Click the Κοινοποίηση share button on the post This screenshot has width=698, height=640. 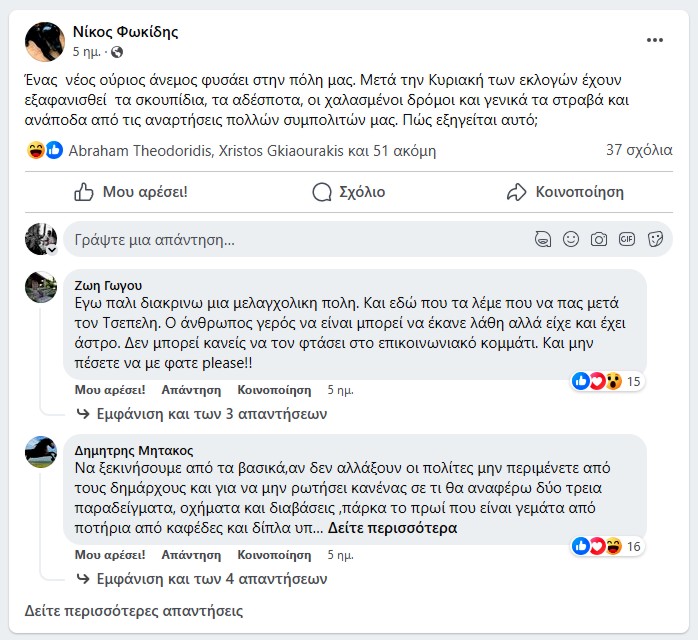(565, 192)
